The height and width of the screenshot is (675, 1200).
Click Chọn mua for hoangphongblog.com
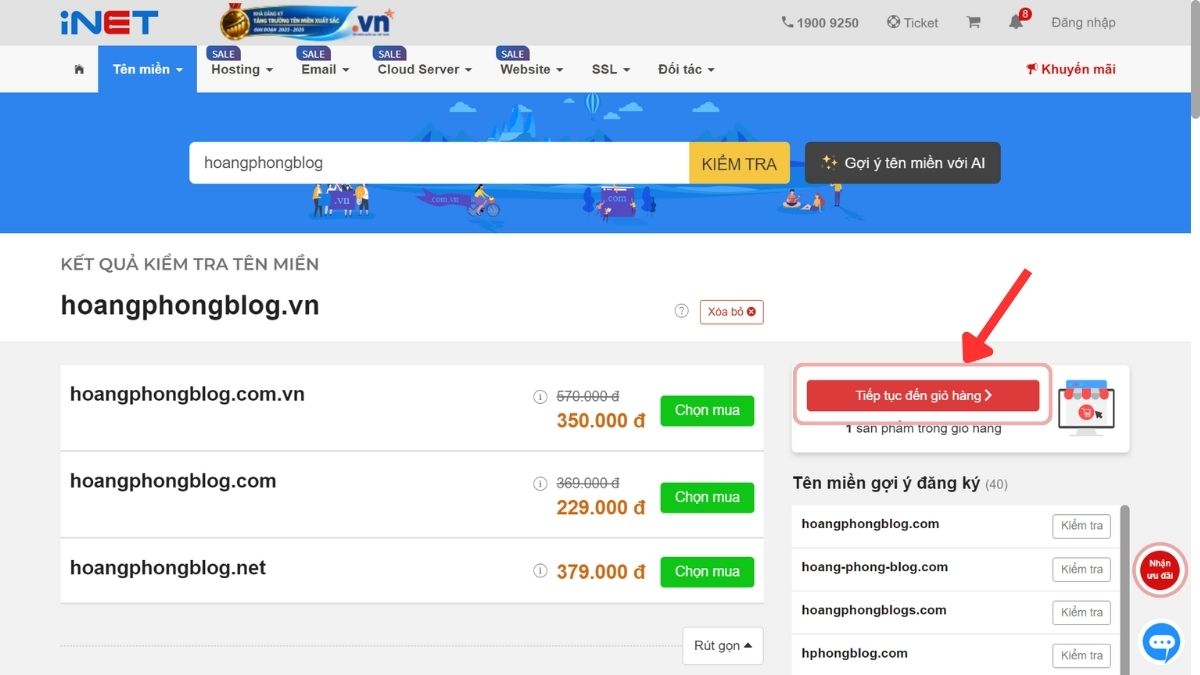click(x=707, y=497)
